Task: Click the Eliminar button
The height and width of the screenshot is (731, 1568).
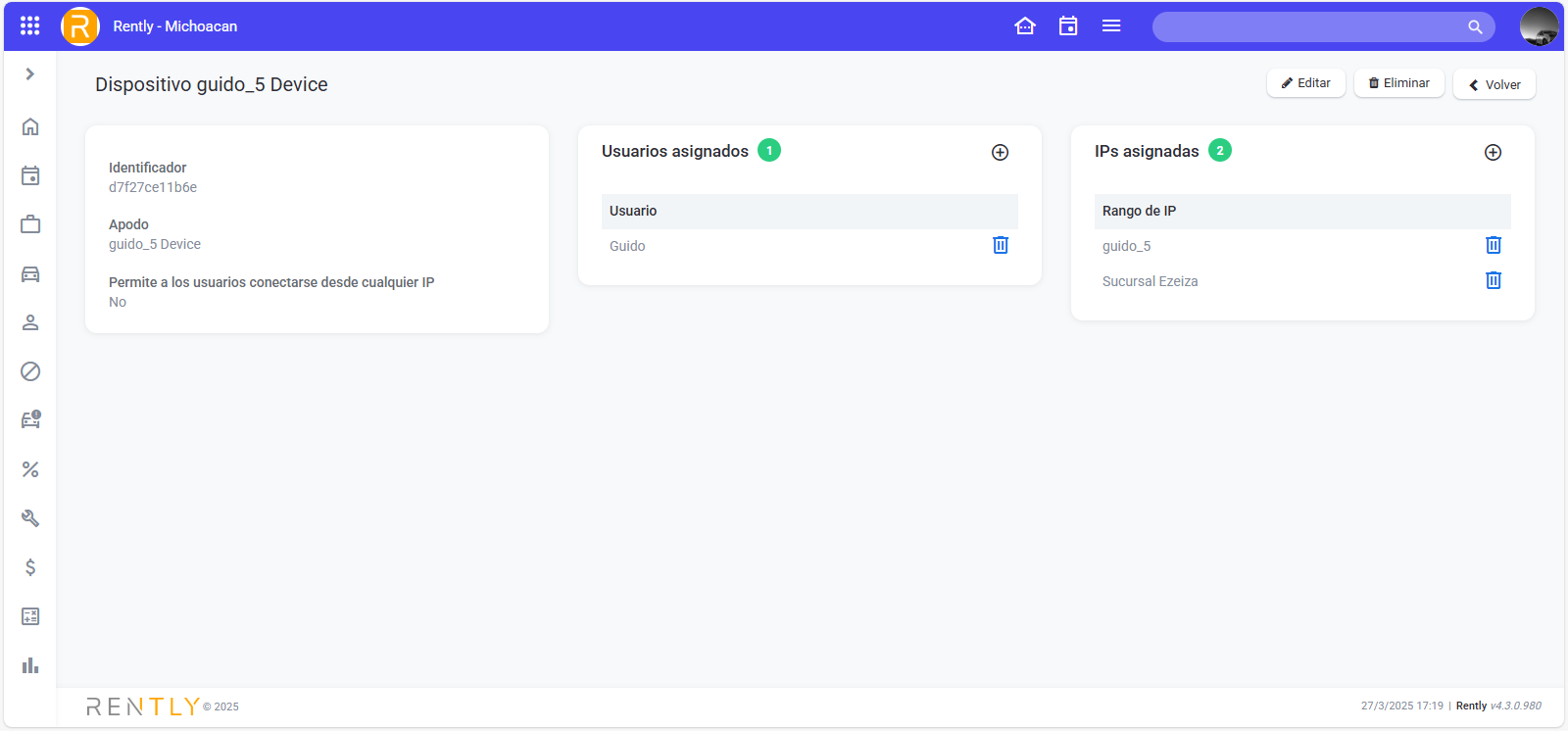Action: [x=1398, y=83]
